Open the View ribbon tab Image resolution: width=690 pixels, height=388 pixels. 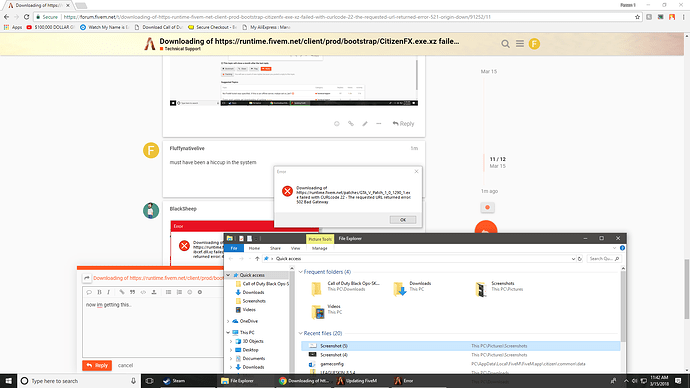tap(295, 248)
